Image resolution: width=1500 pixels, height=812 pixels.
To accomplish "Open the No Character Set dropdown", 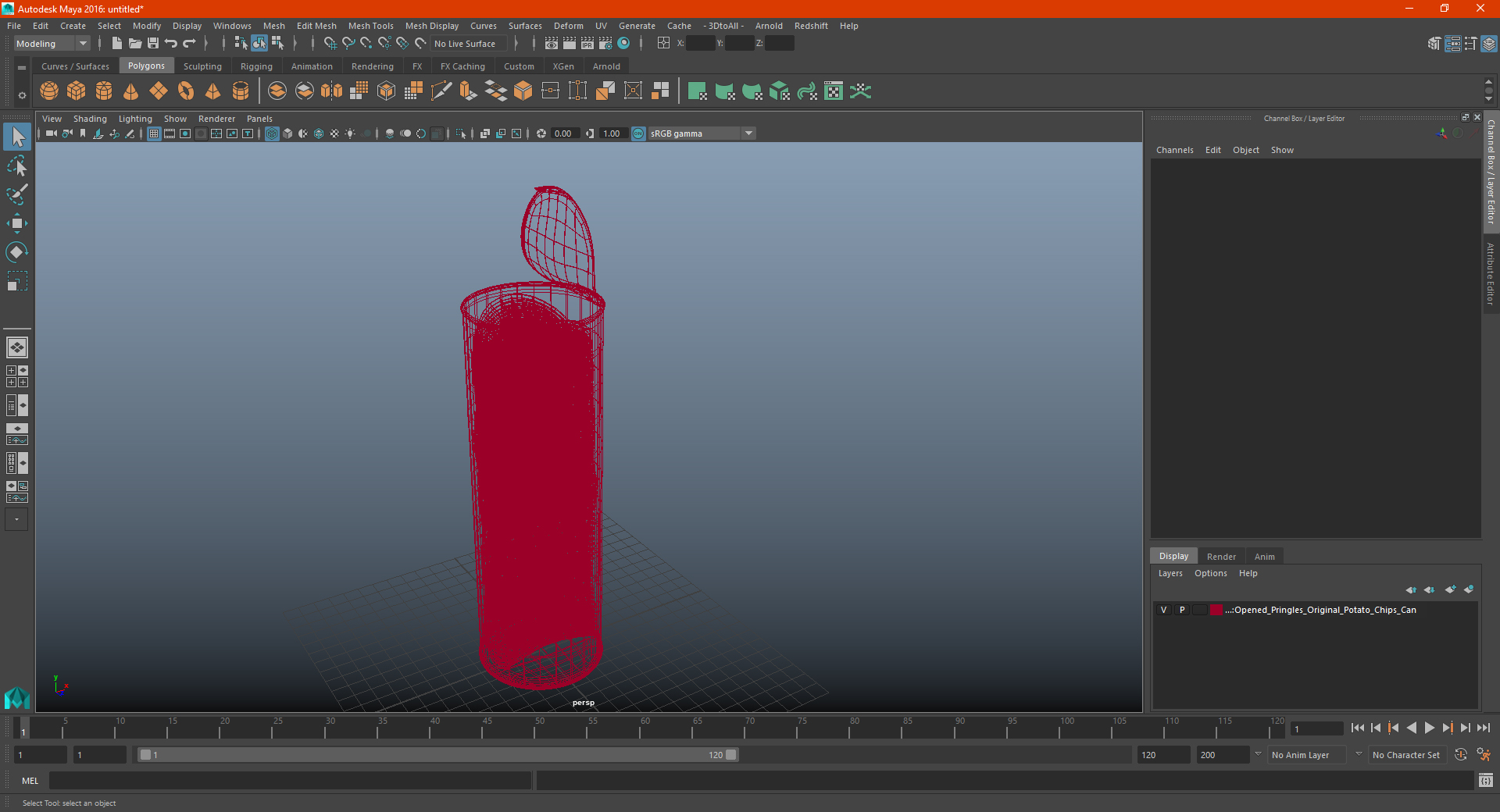I will point(1407,755).
